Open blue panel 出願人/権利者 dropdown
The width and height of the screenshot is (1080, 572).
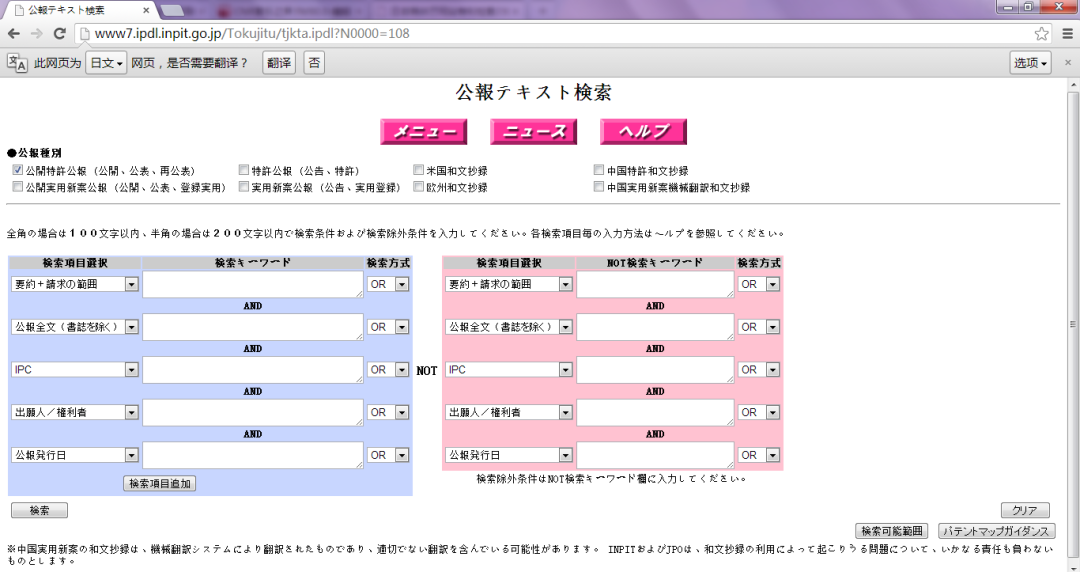(x=74, y=412)
